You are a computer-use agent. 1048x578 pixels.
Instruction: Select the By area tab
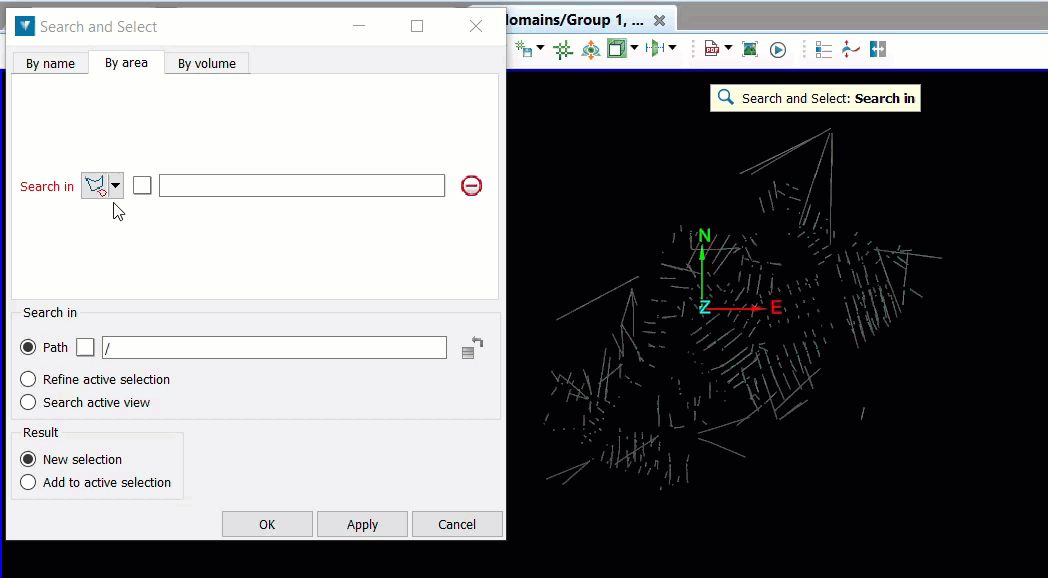click(x=126, y=63)
